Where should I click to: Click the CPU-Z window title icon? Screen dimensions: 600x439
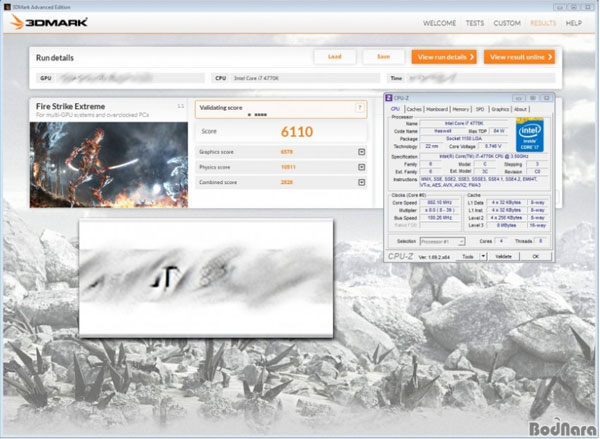coord(389,98)
